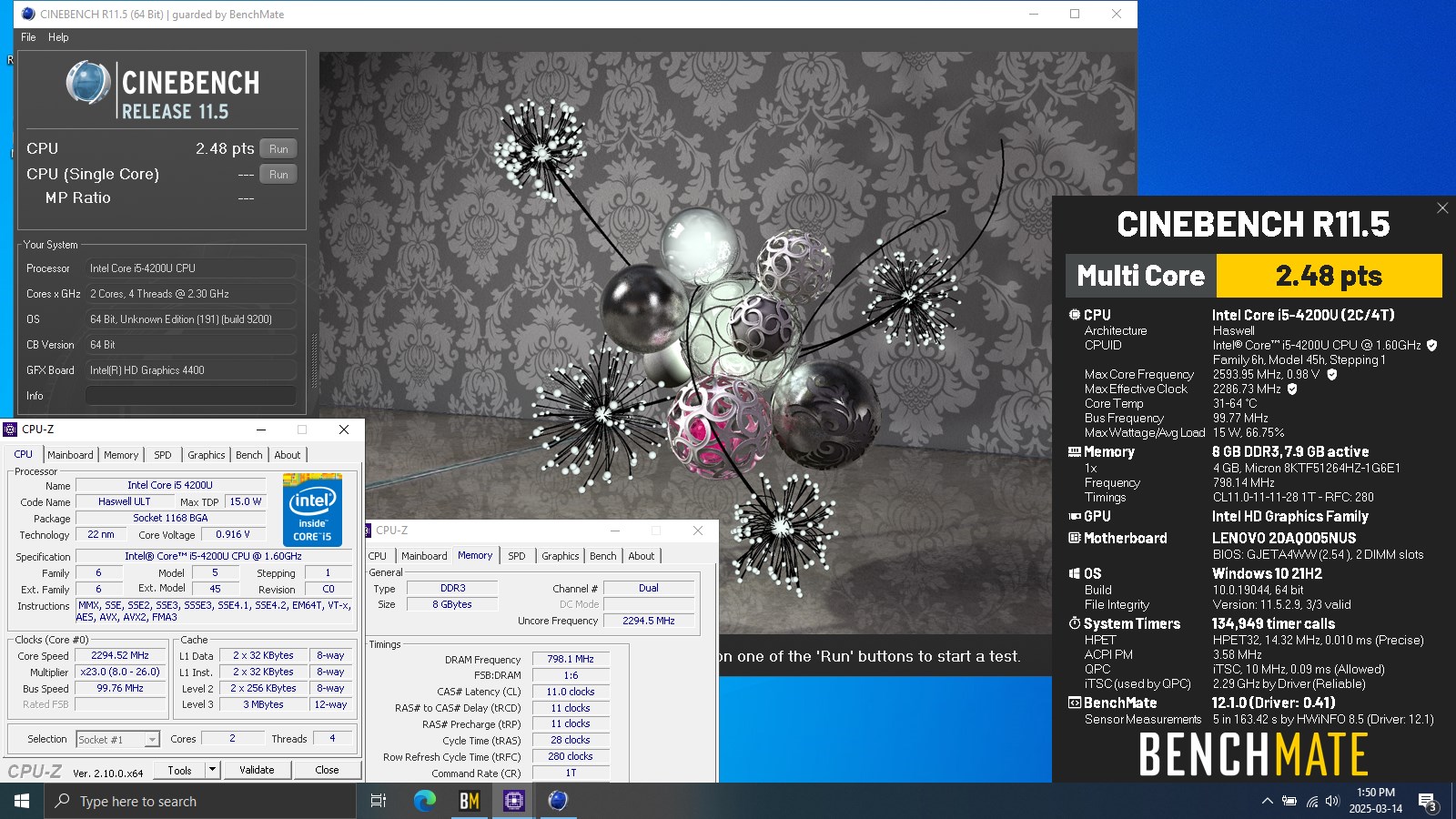This screenshot has width=1456, height=819.
Task: Select Bench tab in second CPU-Z window
Action: point(602,556)
